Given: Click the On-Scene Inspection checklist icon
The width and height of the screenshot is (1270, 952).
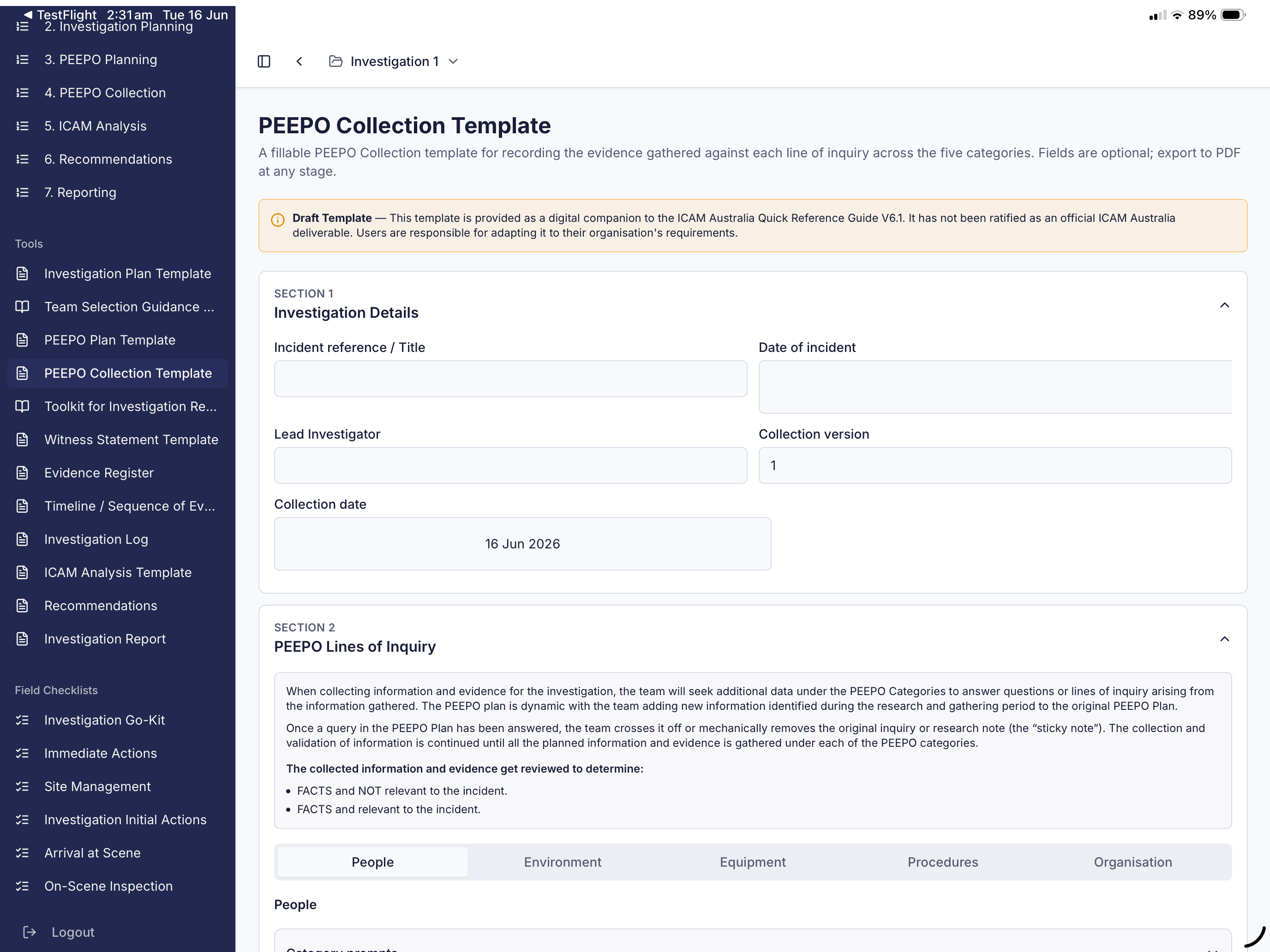Looking at the screenshot, I should coord(23,887).
